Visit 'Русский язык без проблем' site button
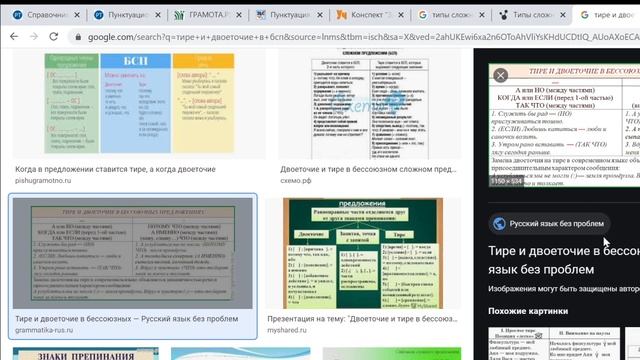640x360 pixels. point(549,224)
